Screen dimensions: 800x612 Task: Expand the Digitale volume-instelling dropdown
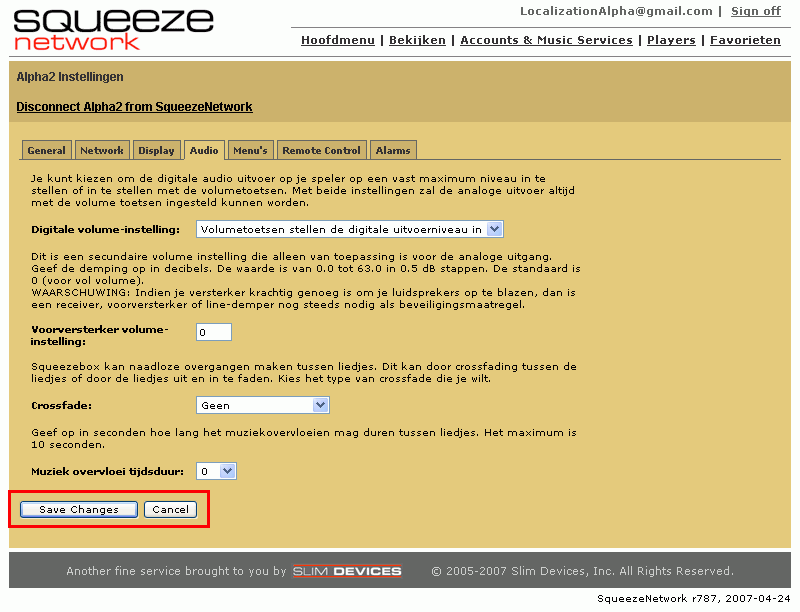point(349,229)
